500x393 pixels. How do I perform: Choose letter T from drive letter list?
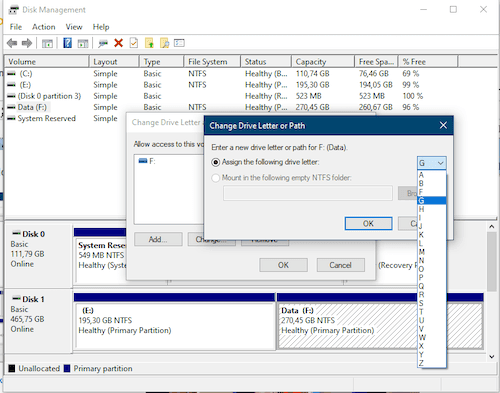click(432, 312)
